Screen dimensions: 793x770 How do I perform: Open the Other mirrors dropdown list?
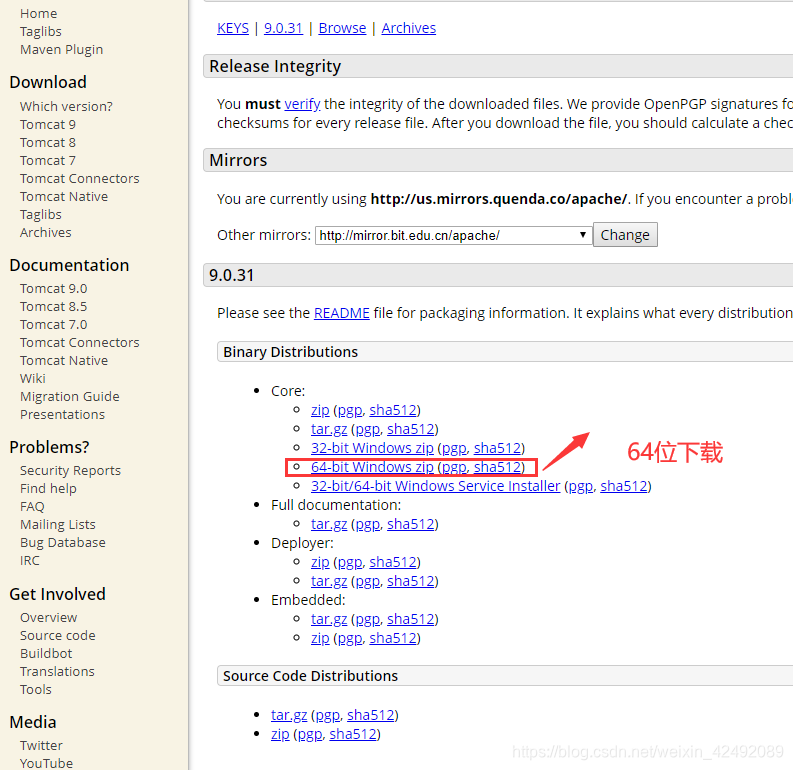pyautogui.click(x=453, y=235)
